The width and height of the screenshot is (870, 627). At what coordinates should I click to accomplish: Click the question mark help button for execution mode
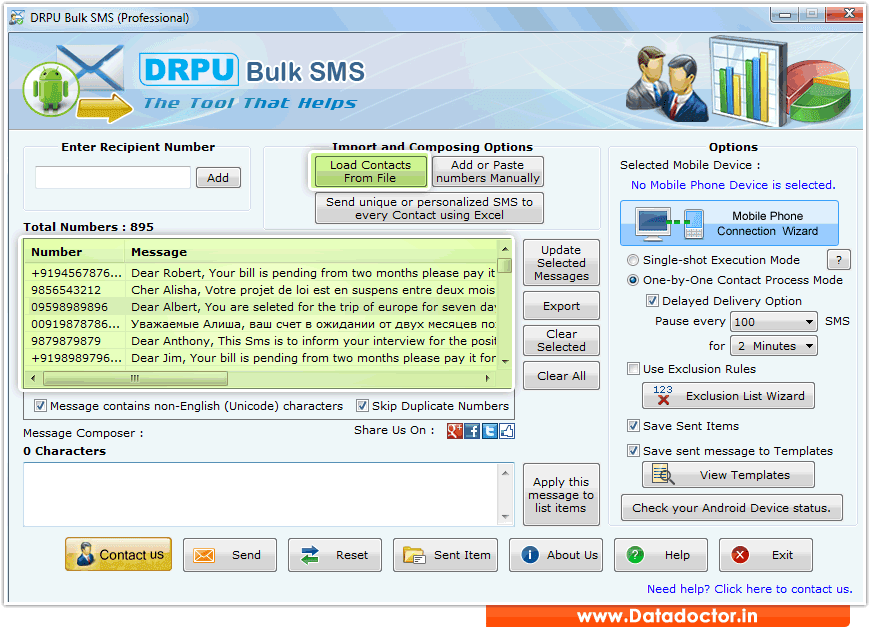(838, 259)
